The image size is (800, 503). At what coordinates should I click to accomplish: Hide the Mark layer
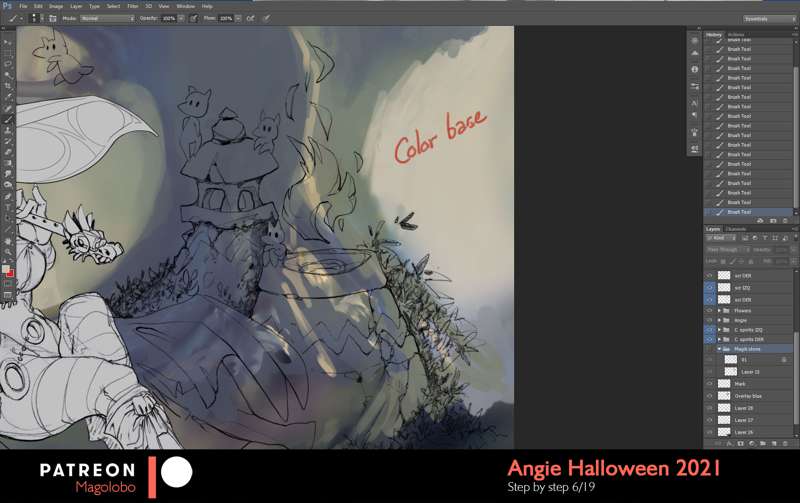(710, 383)
